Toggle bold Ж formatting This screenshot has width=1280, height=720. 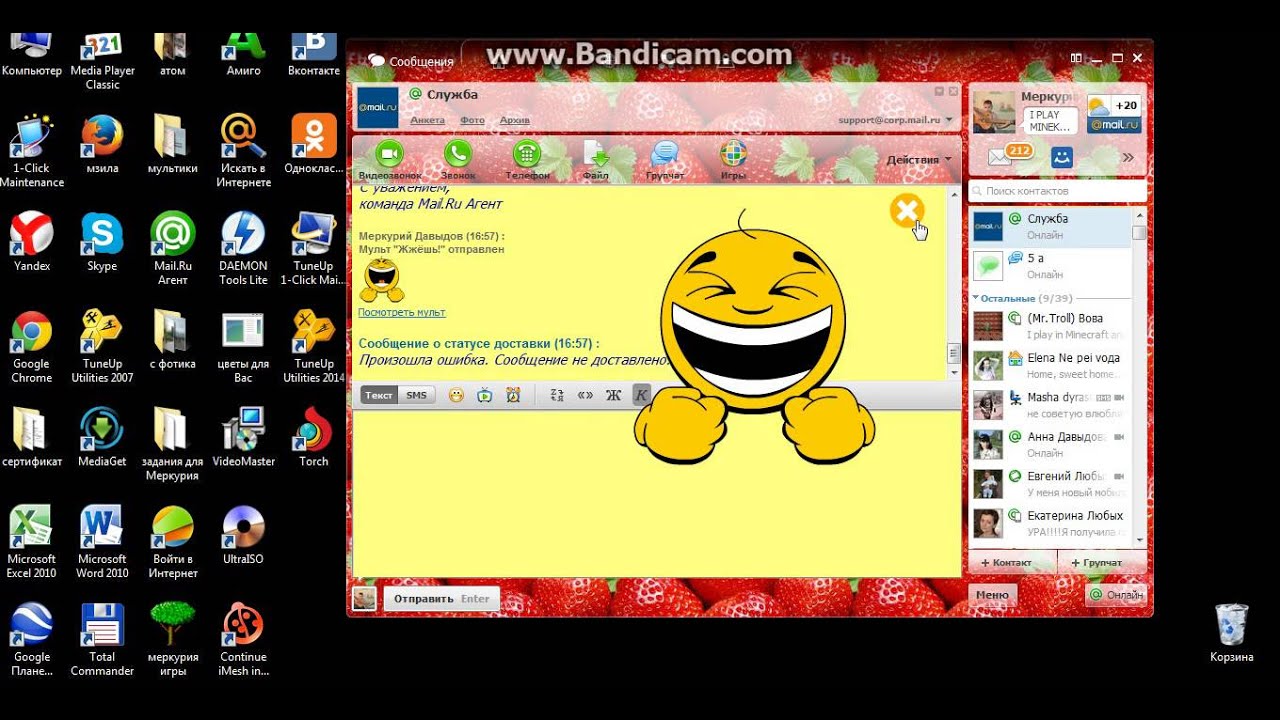pyautogui.click(x=614, y=395)
